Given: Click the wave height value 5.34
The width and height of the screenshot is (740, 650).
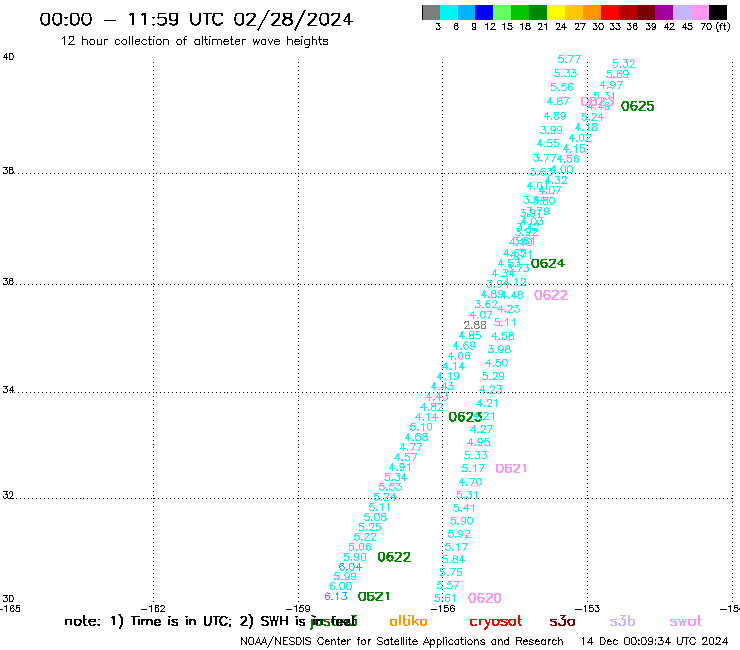Looking at the screenshot, I should (395, 477).
